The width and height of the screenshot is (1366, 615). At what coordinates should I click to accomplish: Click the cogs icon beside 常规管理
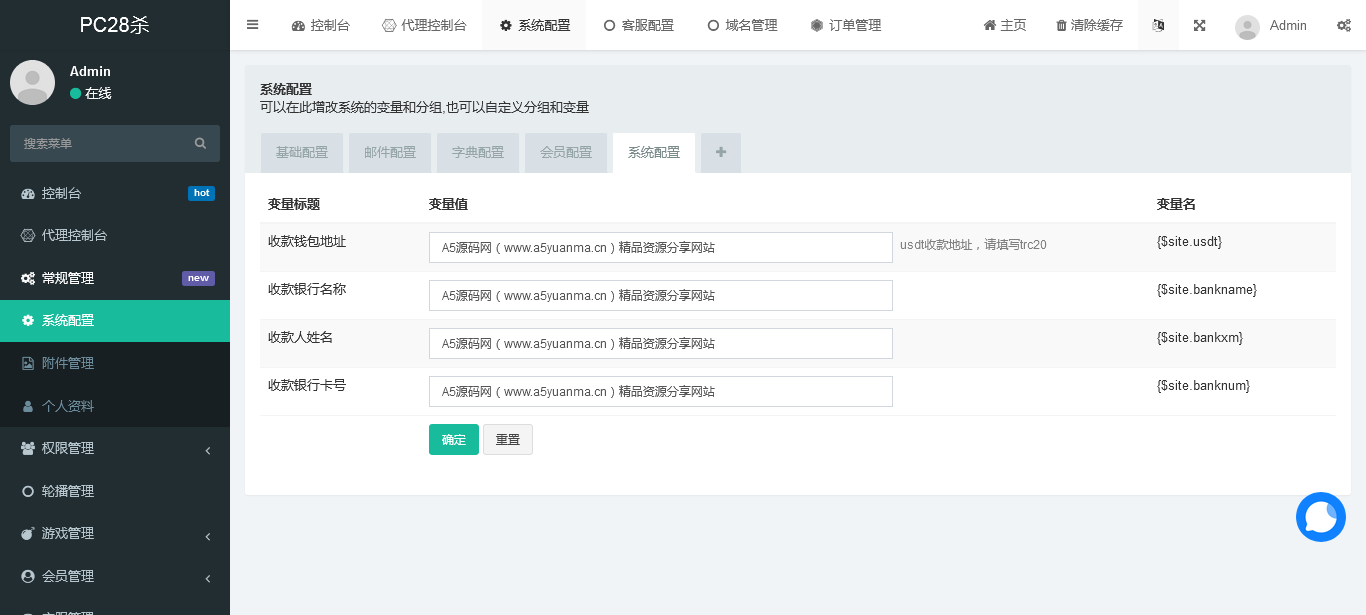point(28,278)
